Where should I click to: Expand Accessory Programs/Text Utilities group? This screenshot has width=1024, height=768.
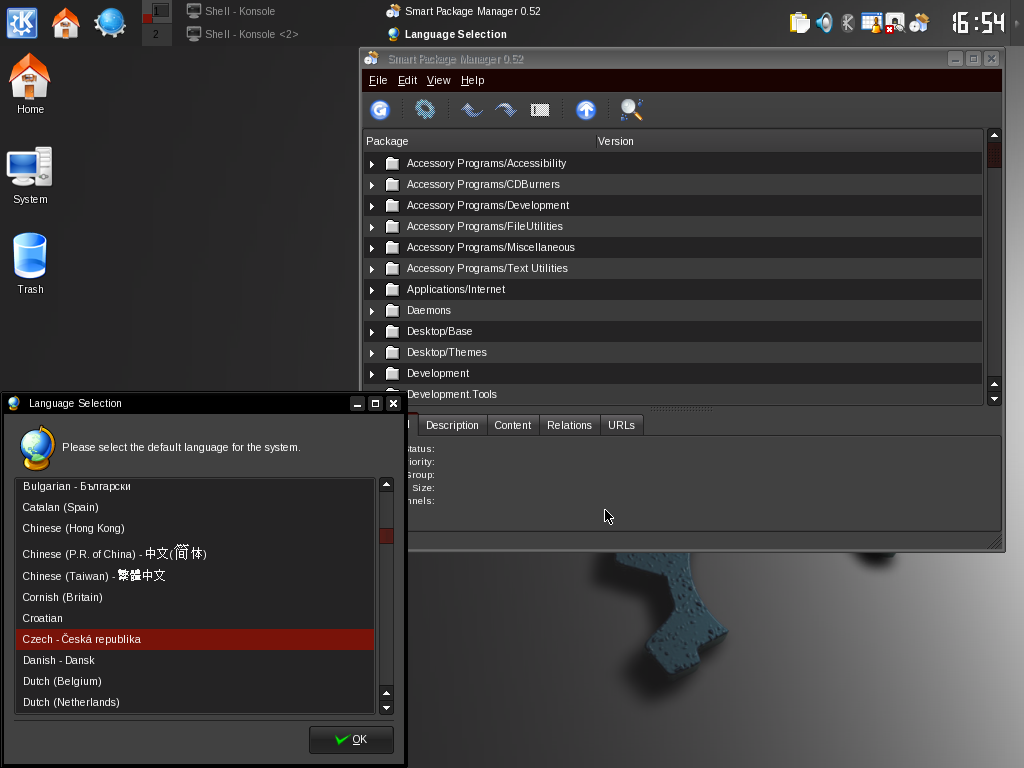pyautogui.click(x=372, y=268)
